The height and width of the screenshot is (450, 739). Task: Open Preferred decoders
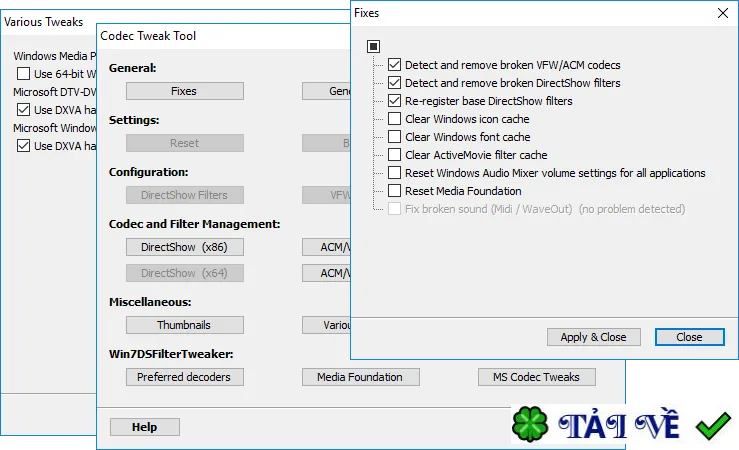click(x=184, y=377)
